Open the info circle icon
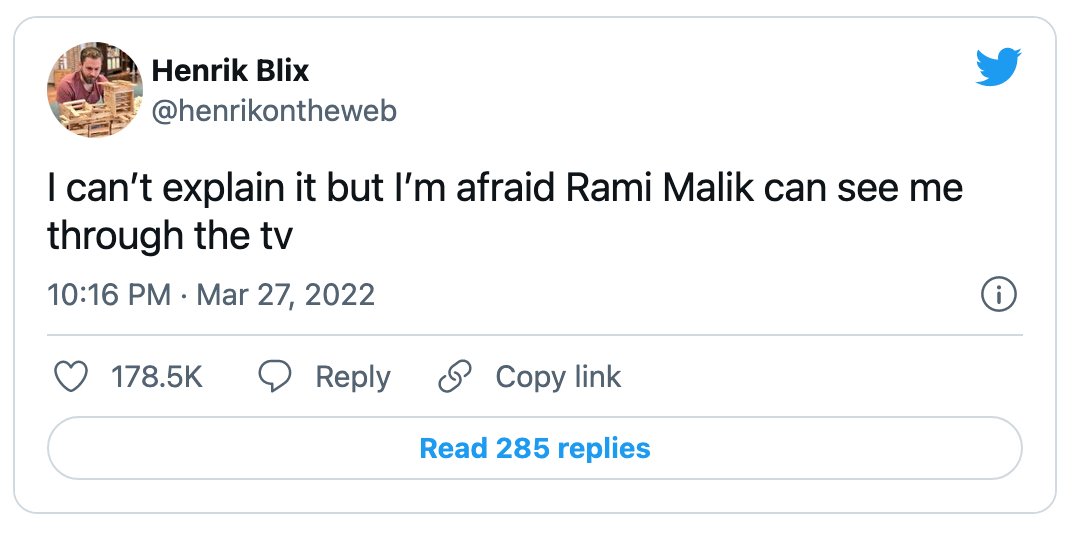Screen dimensions: 1073x538 [x=999, y=295]
